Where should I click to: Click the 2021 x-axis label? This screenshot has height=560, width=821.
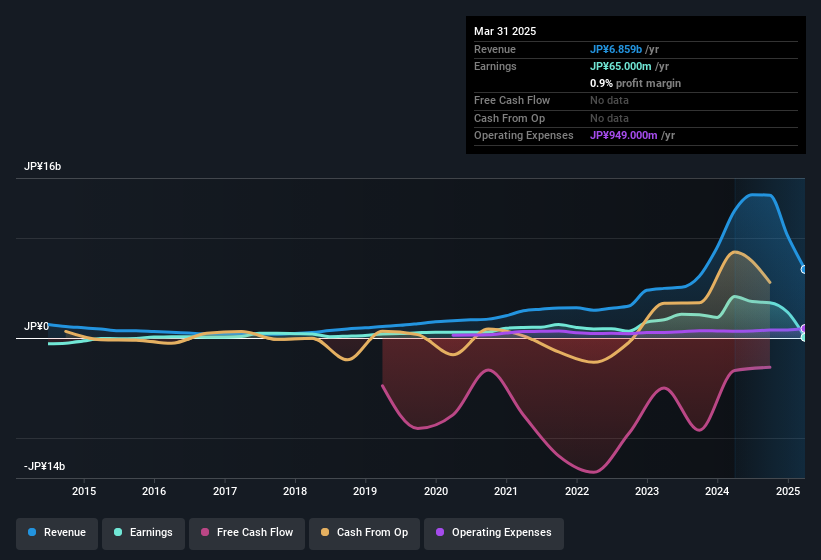[506, 491]
